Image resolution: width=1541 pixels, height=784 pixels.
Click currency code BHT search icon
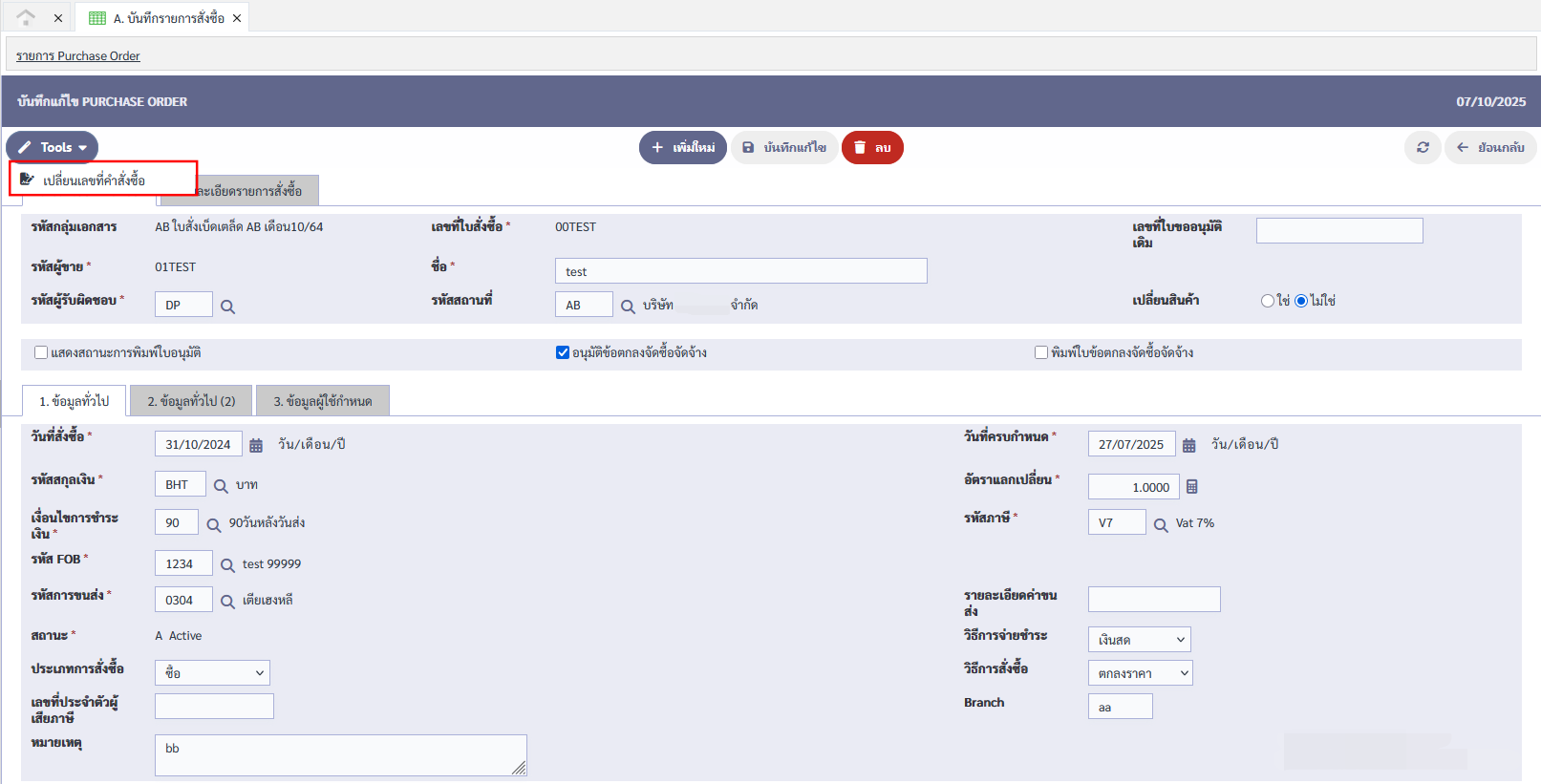[221, 486]
